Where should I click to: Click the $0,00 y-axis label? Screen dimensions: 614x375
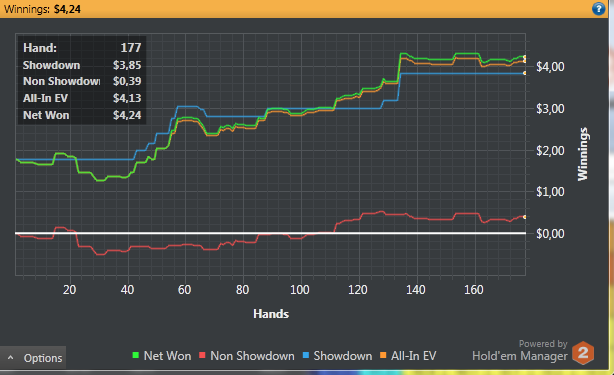point(550,234)
